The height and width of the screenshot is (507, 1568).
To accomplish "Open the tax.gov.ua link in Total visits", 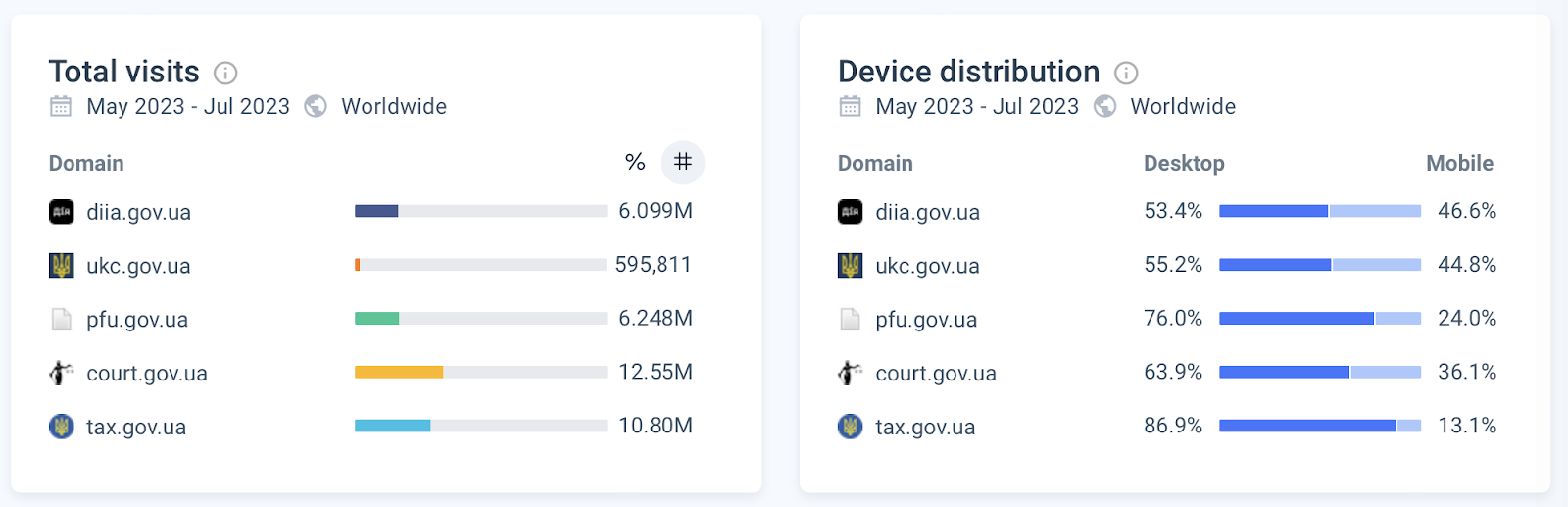I will (x=136, y=427).
